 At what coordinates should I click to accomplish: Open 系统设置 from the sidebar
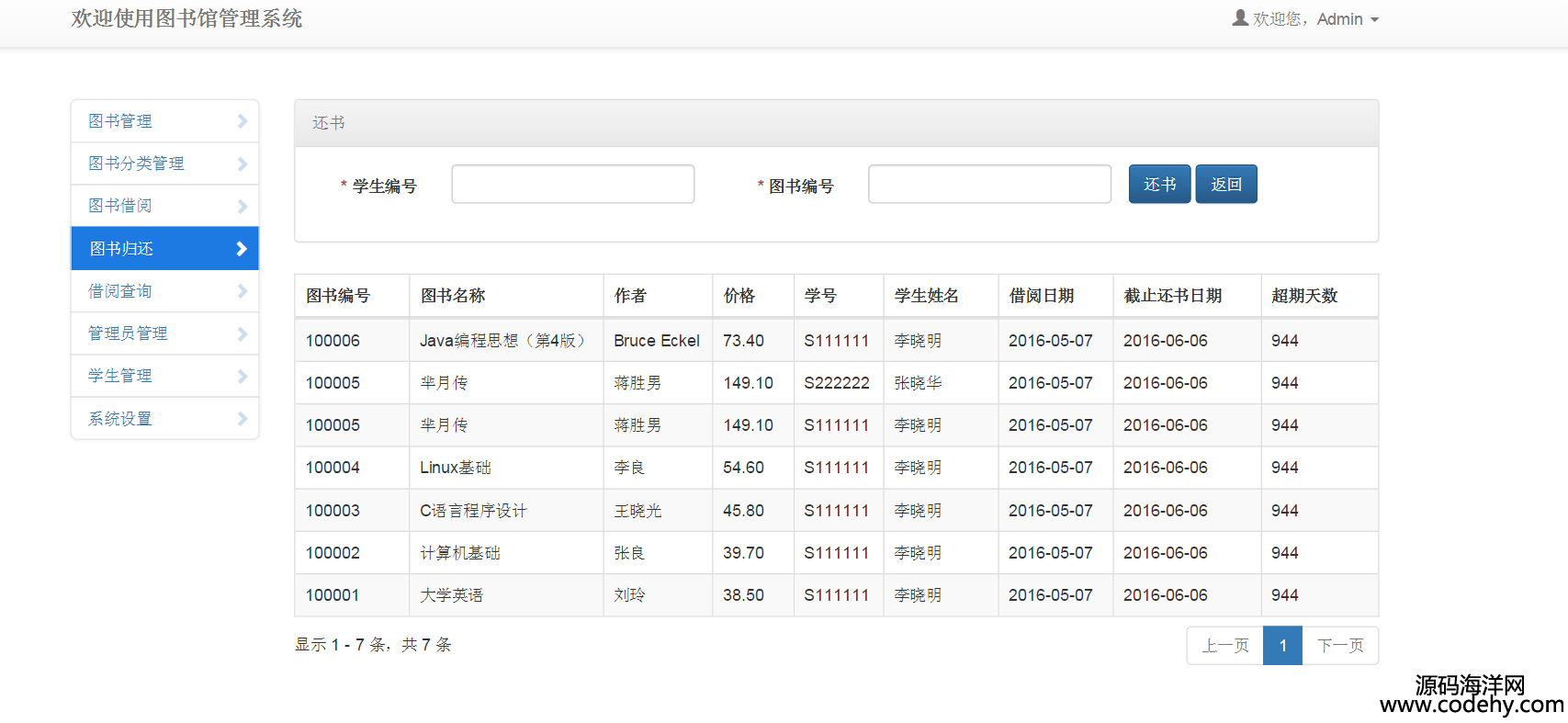[x=120, y=419]
